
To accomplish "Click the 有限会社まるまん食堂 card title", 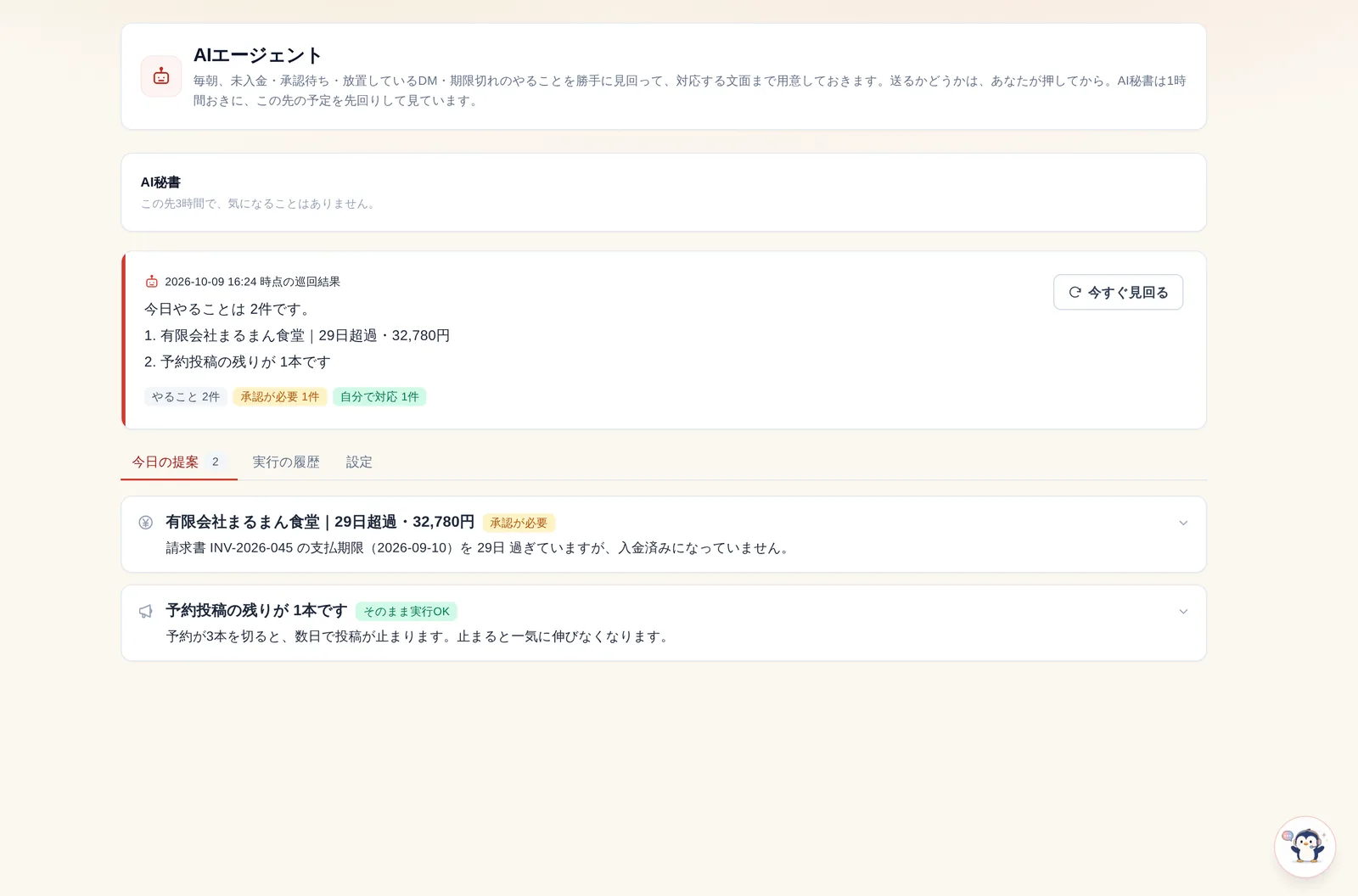I will coord(320,522).
